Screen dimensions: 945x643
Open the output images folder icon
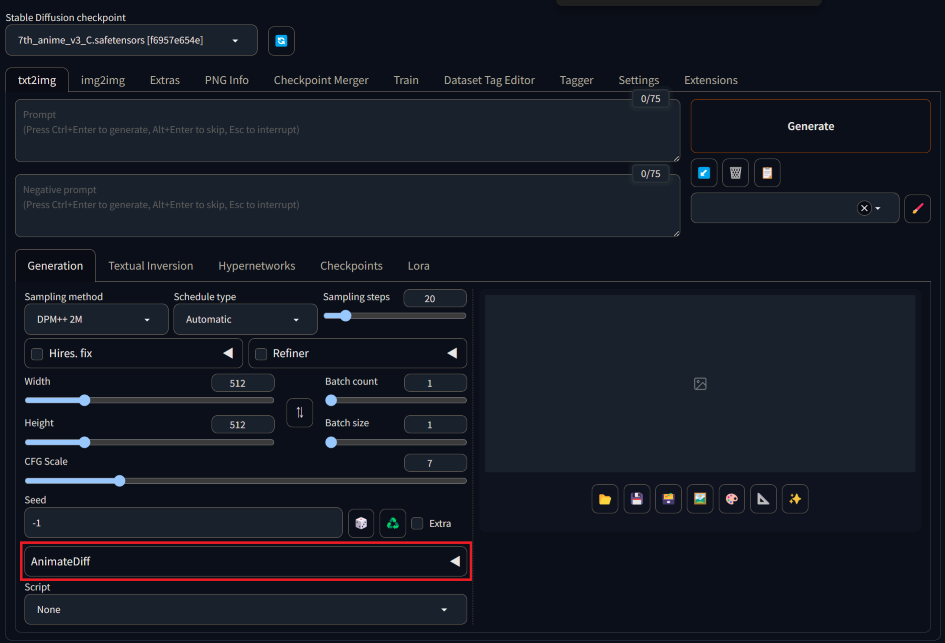pyautogui.click(x=604, y=499)
